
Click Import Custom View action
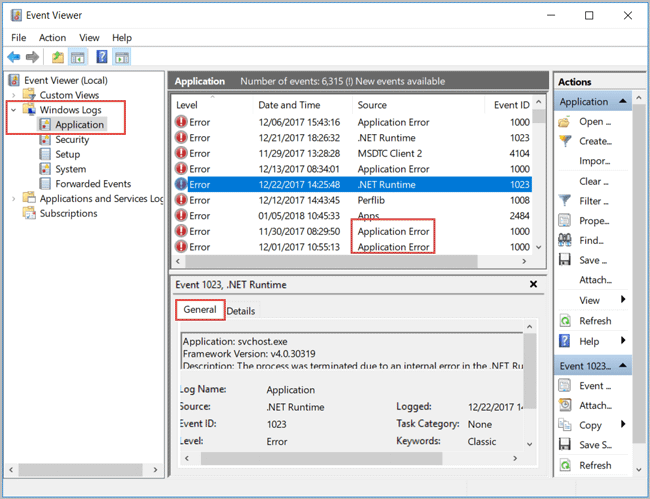pos(594,161)
